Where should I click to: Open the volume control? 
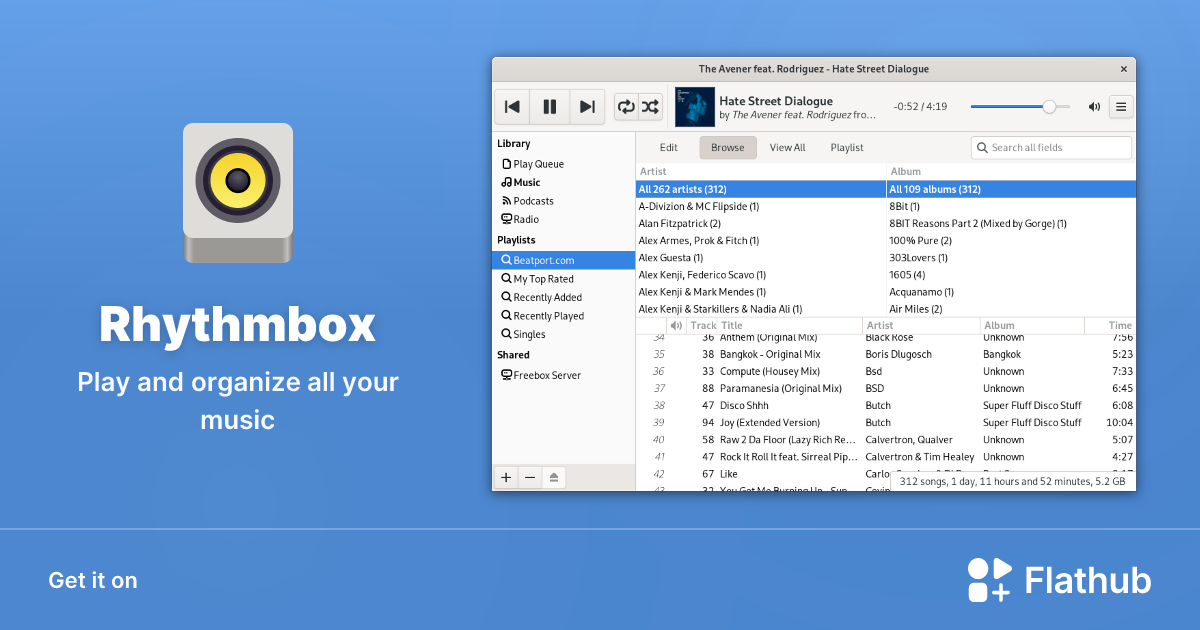(1093, 106)
